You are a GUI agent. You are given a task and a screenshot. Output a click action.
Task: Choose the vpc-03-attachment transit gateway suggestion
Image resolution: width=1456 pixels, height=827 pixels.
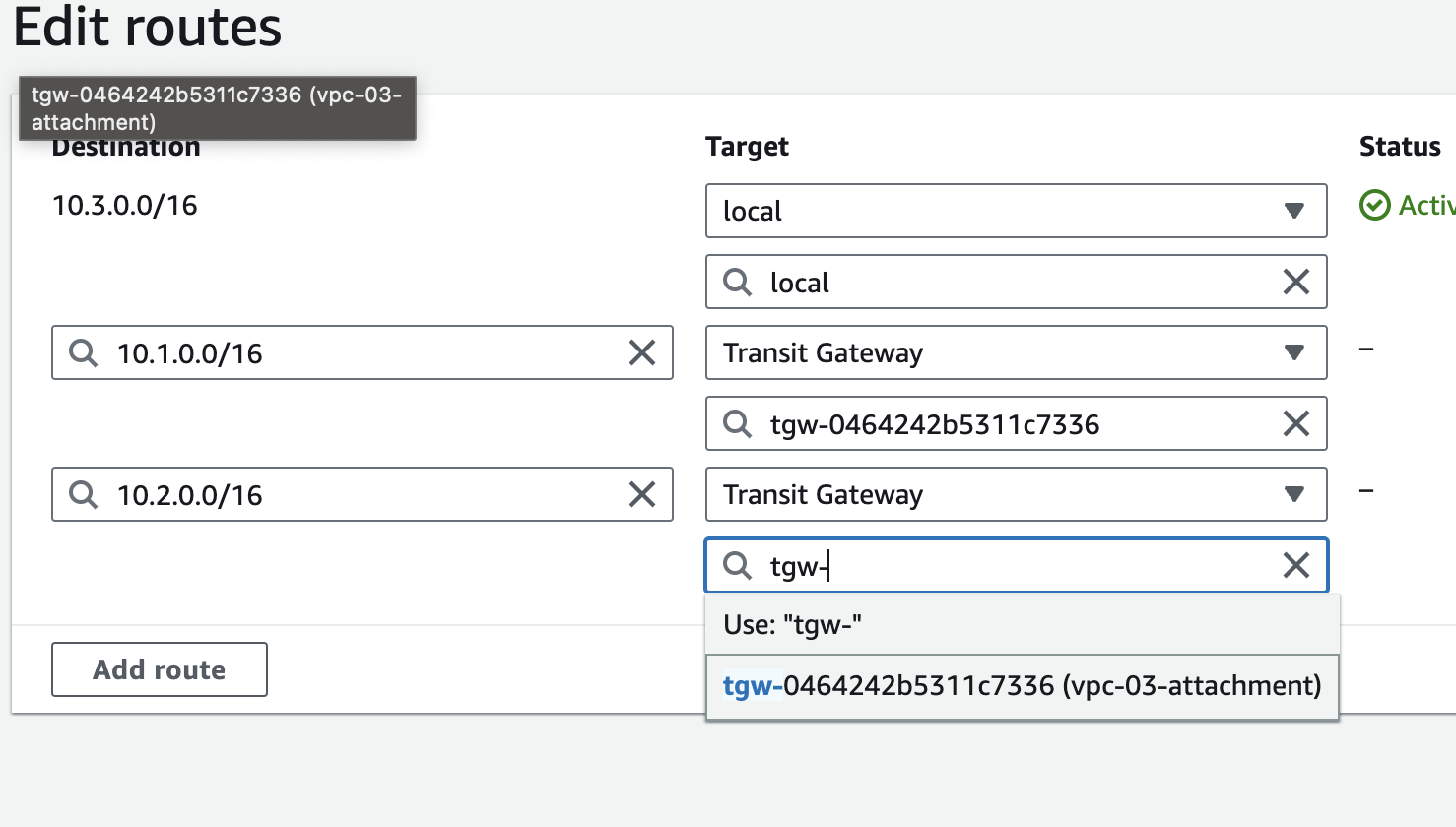coord(1022,686)
